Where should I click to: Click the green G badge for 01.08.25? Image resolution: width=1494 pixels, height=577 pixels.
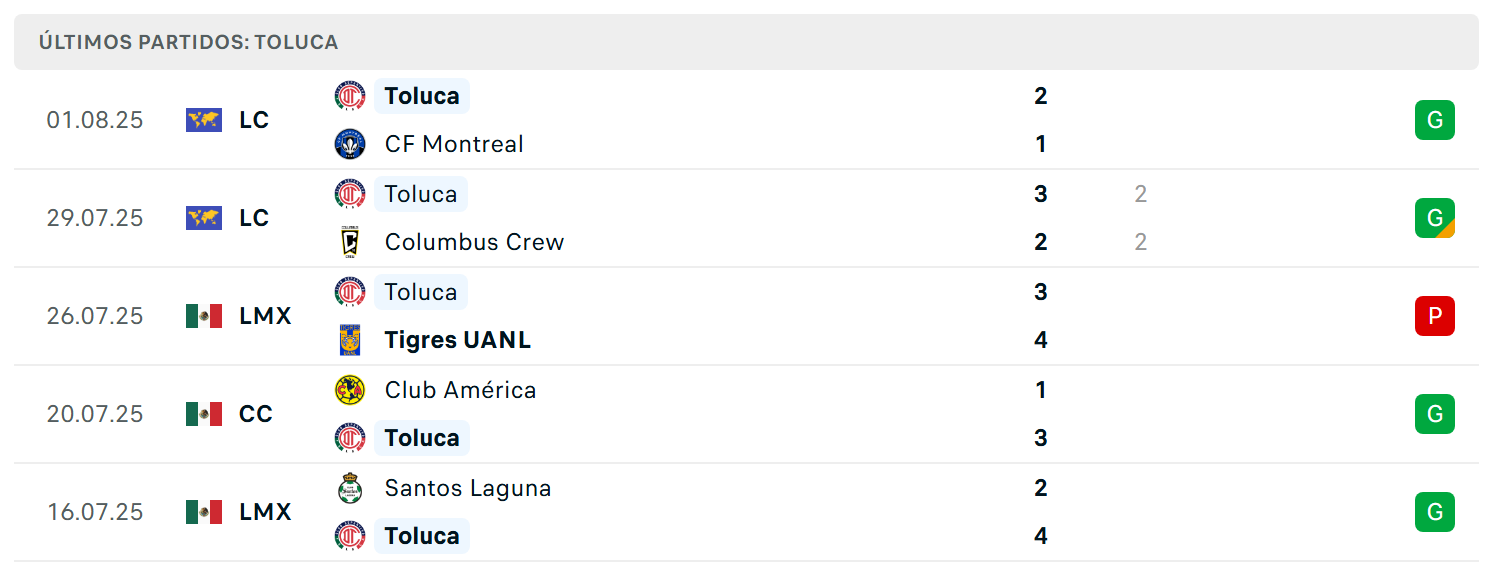[x=1435, y=120]
